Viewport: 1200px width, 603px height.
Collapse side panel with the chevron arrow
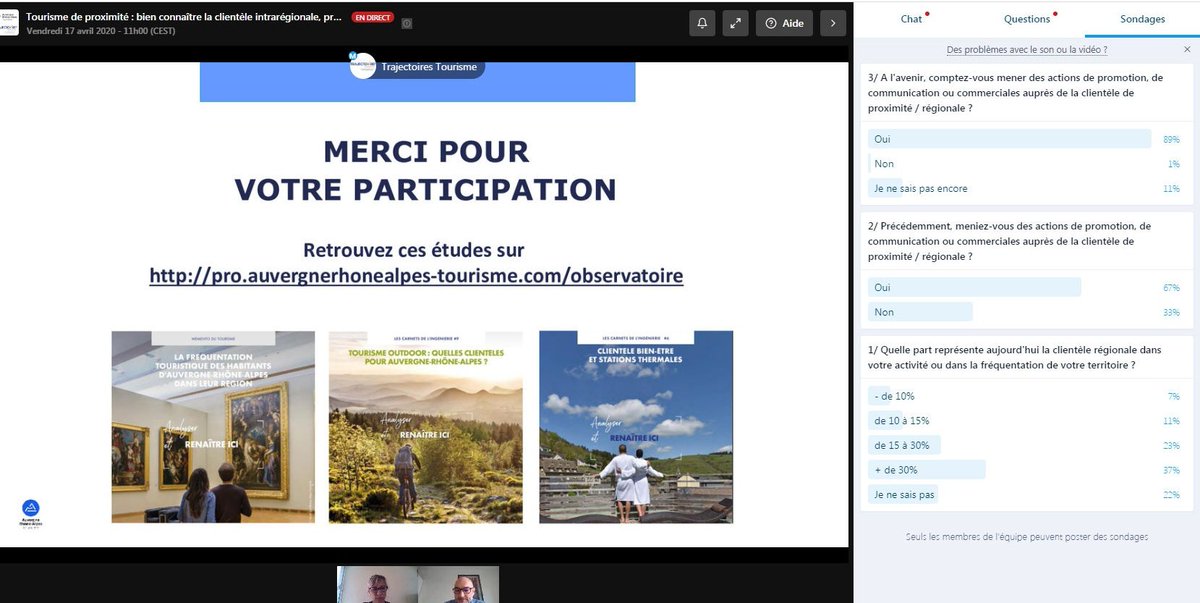(x=833, y=23)
